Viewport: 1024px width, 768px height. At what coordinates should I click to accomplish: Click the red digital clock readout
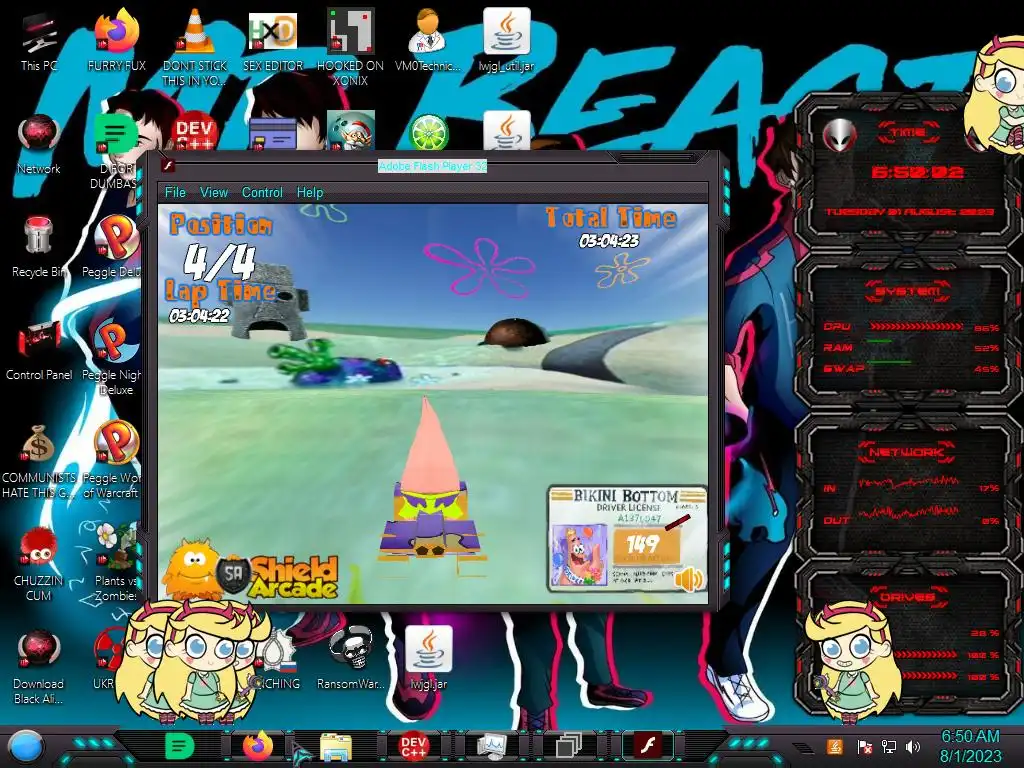click(x=917, y=172)
